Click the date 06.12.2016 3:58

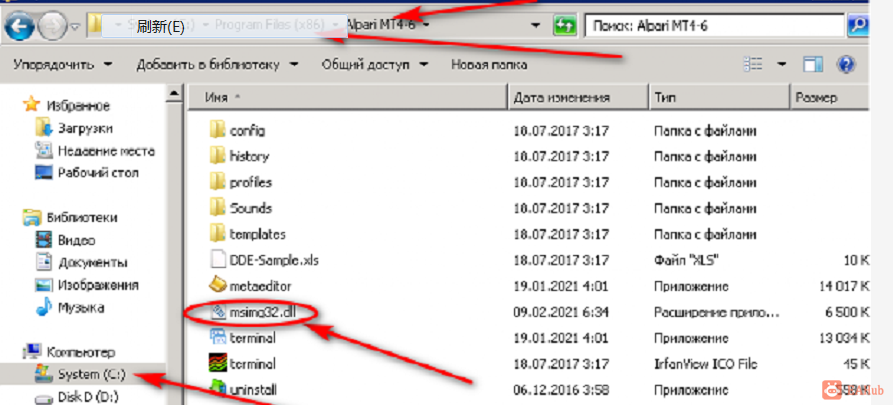click(x=561, y=390)
